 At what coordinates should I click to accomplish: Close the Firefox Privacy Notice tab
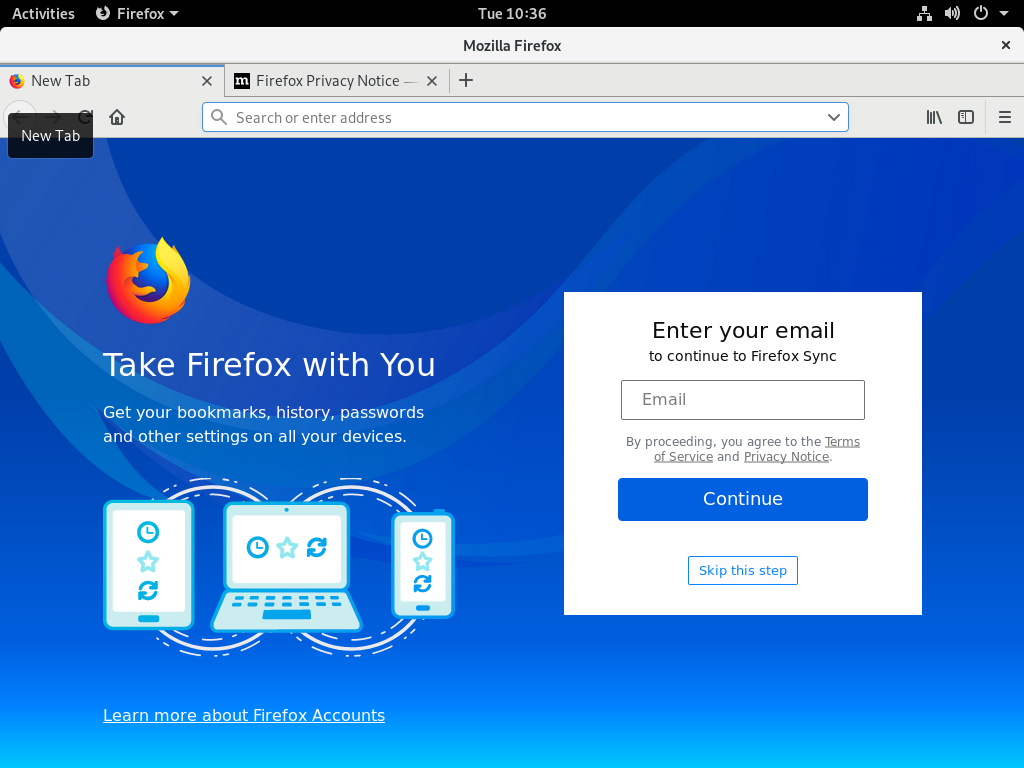pyautogui.click(x=432, y=81)
